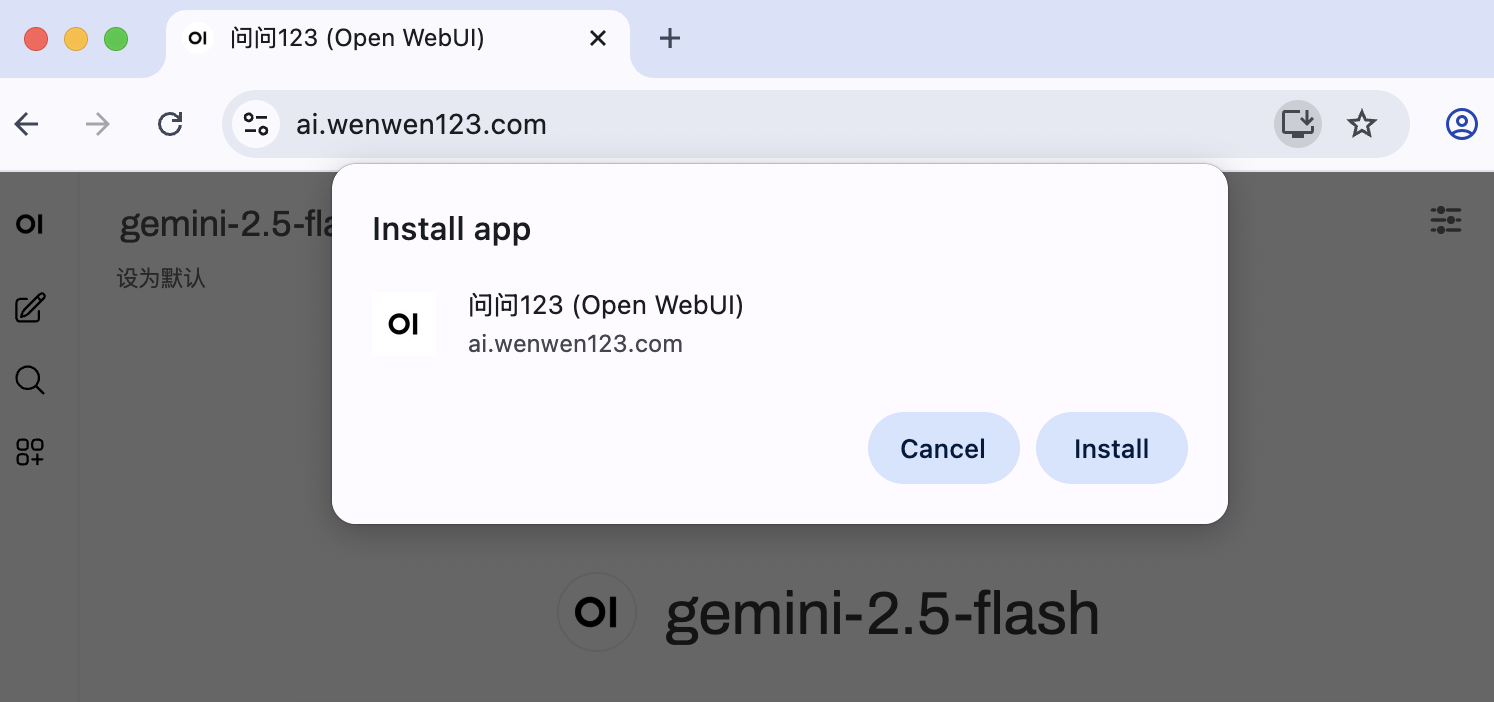The image size is (1494, 702).
Task: Click the Open WebUI logo in the sidebar
Action: point(30,224)
